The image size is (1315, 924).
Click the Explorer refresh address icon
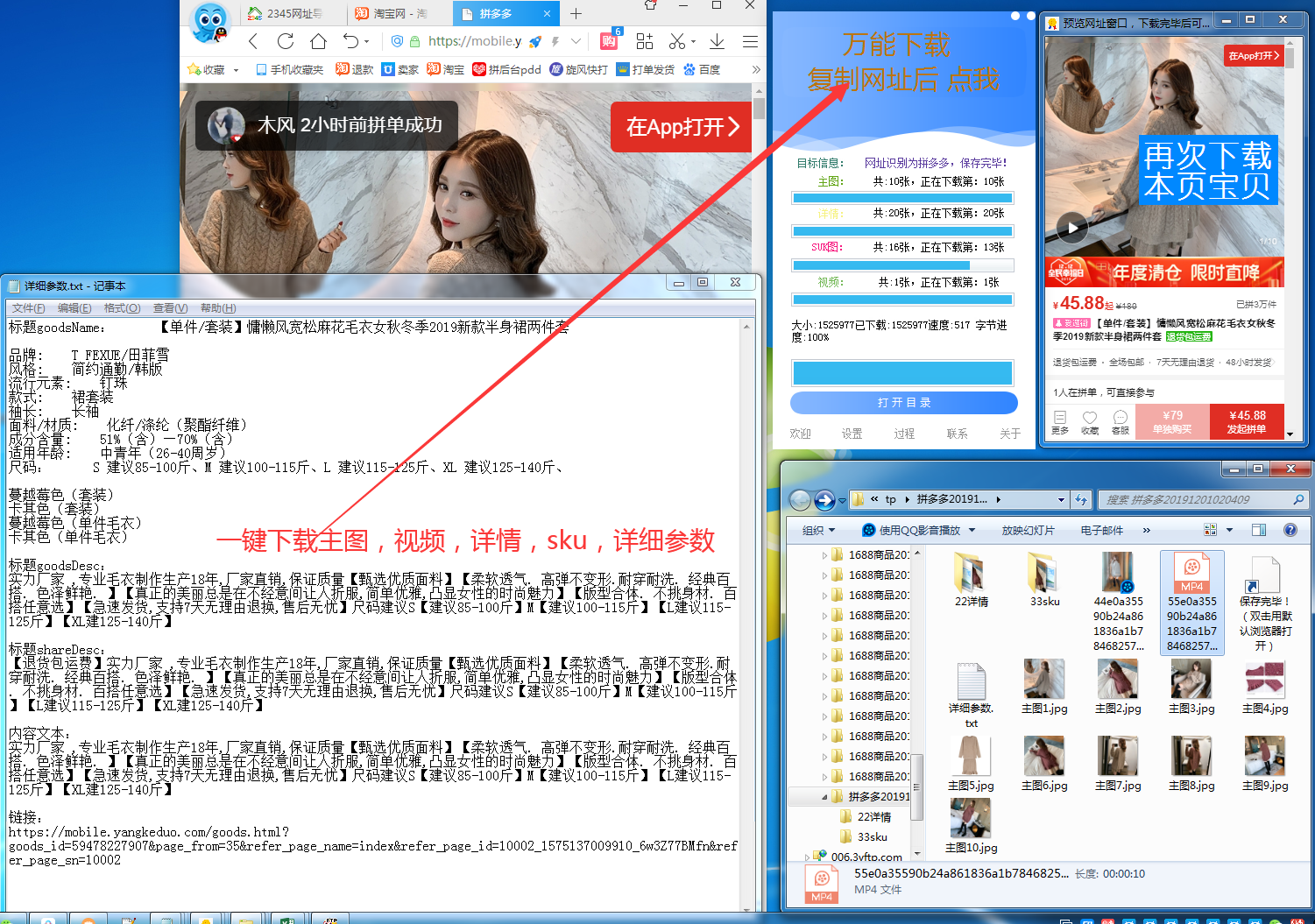pyautogui.click(x=1082, y=500)
